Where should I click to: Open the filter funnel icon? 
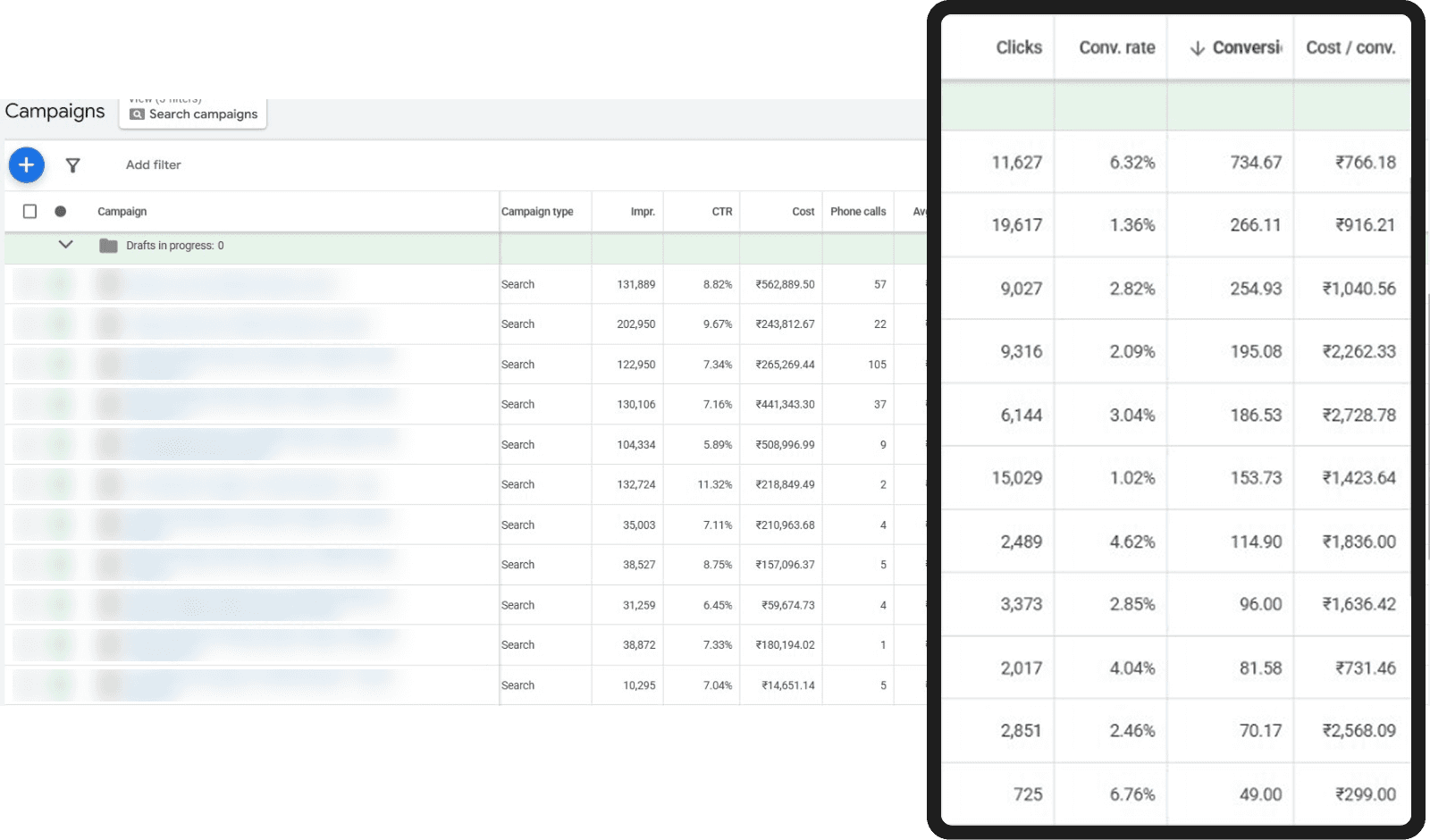73,165
